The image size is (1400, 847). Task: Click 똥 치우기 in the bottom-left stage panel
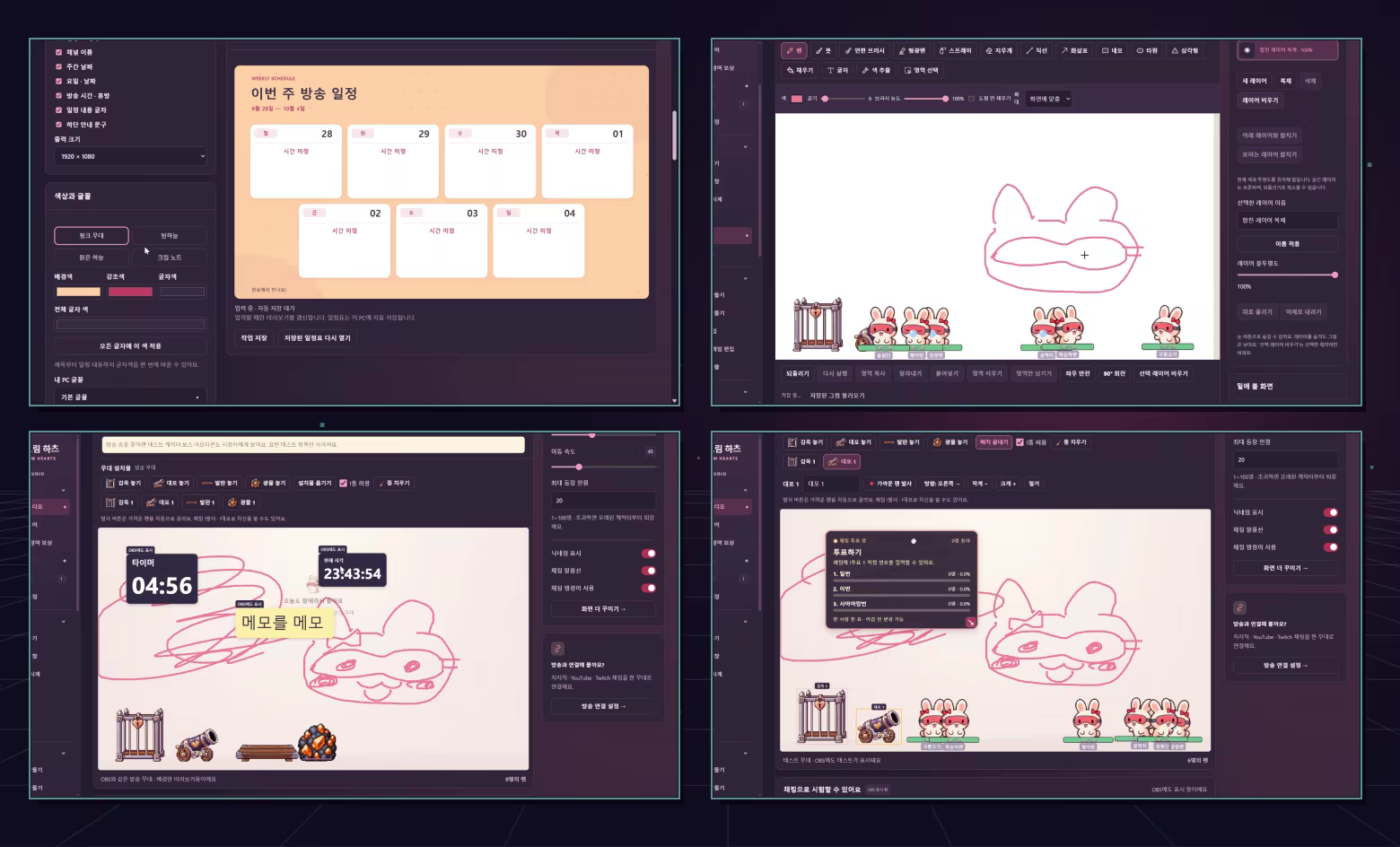pos(394,483)
